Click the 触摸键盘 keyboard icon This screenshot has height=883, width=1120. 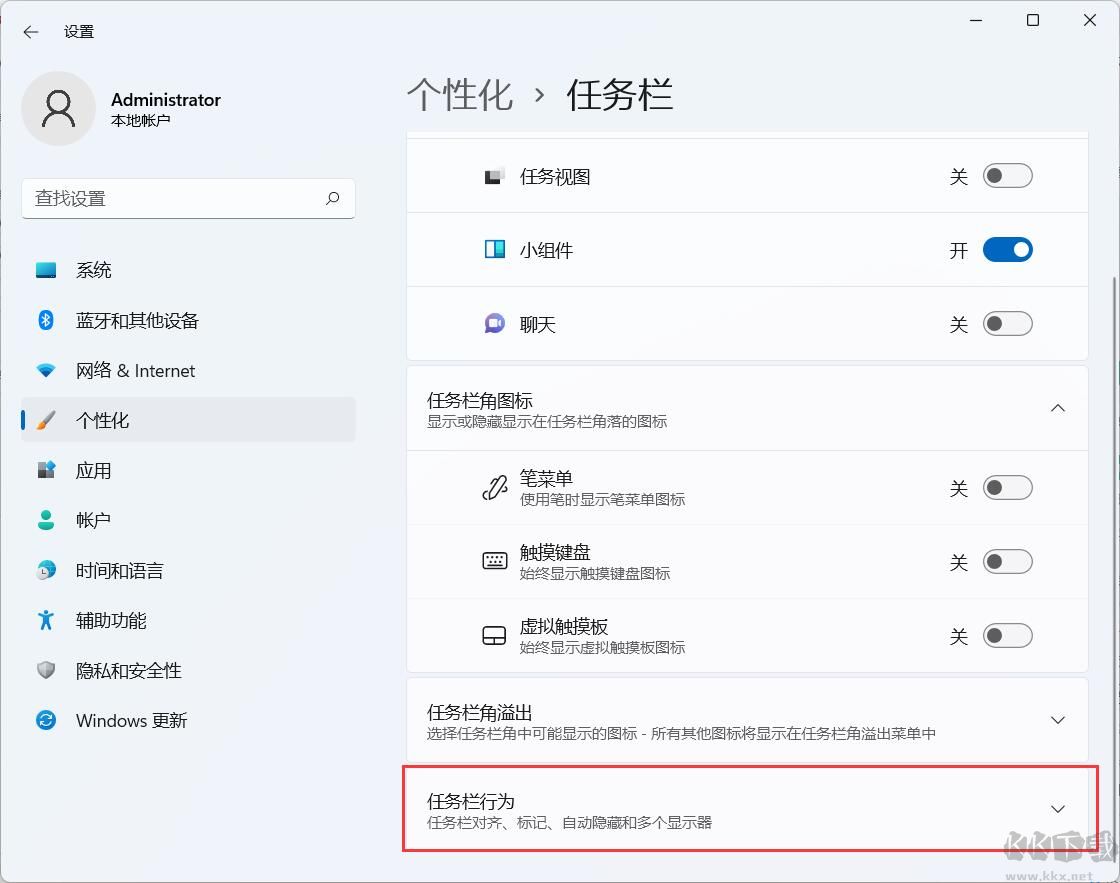click(x=494, y=561)
